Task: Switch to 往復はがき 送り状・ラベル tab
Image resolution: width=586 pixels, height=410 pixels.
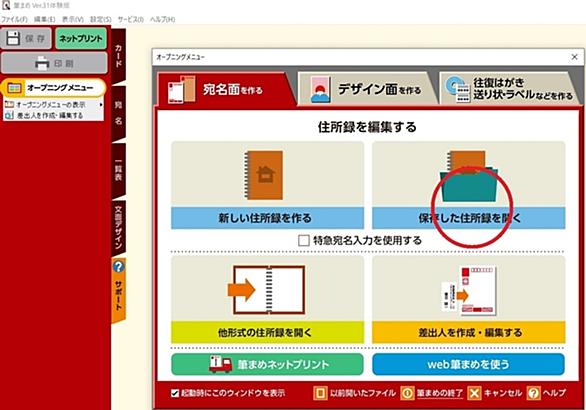Action: [508, 89]
